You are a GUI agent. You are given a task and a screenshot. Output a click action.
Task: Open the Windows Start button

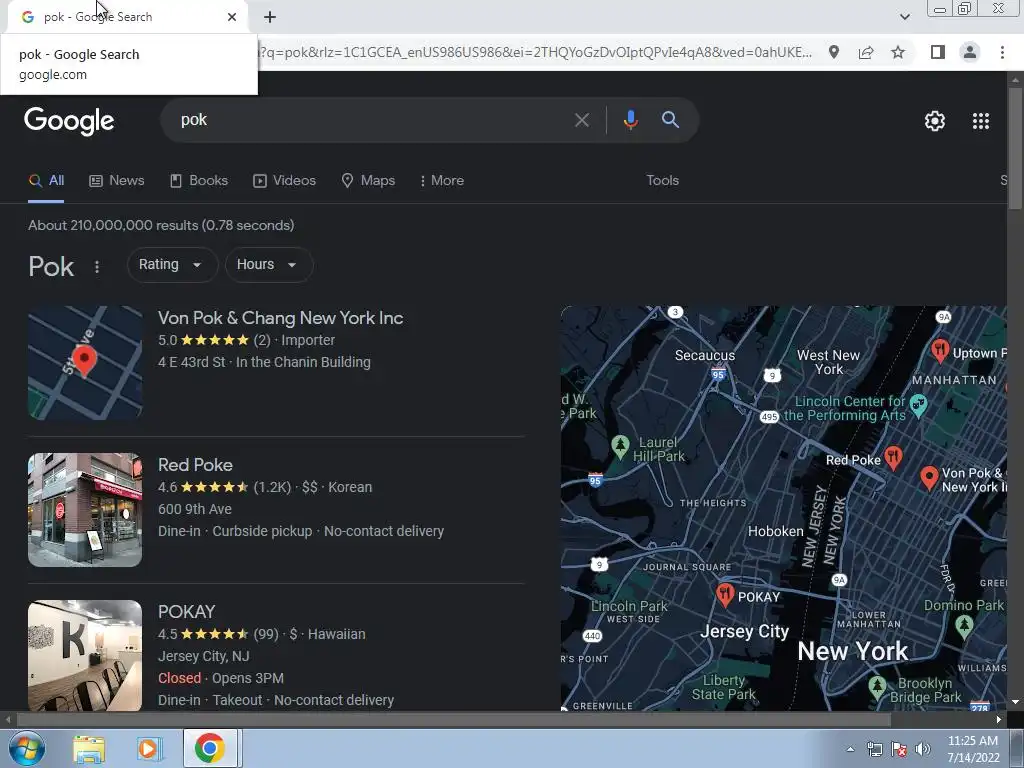click(x=26, y=748)
